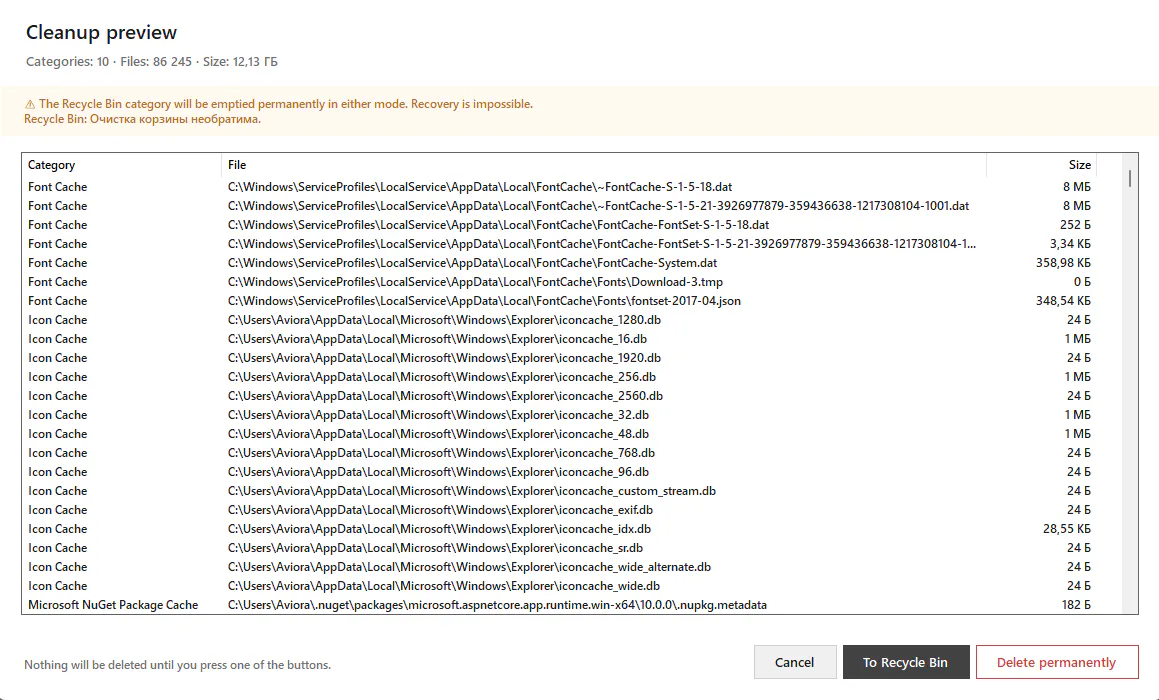Click the 0 Б size value
1159x700 pixels.
[1082, 282]
